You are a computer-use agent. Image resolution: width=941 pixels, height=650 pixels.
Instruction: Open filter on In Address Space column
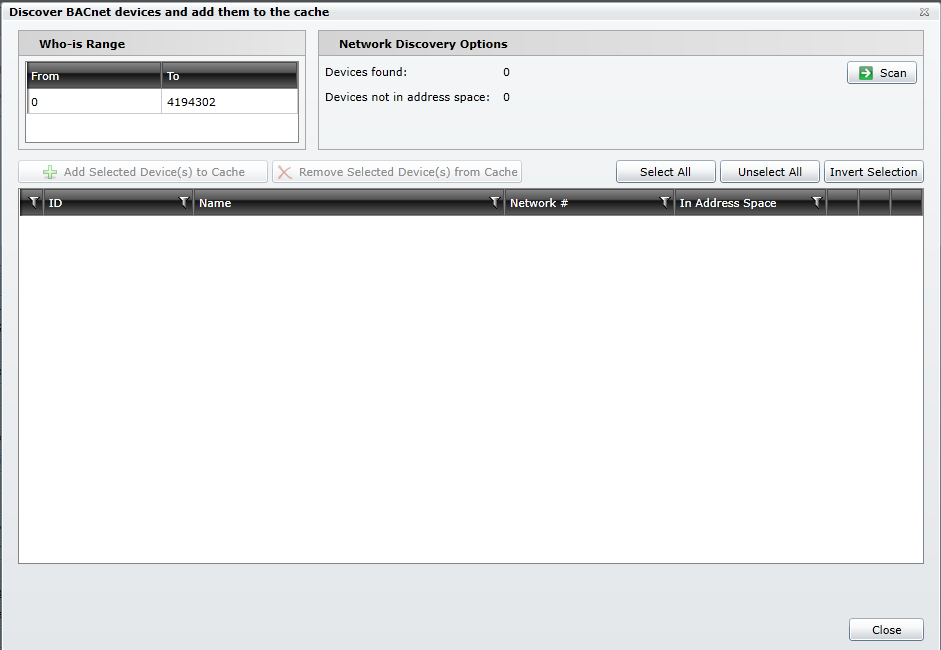point(816,202)
